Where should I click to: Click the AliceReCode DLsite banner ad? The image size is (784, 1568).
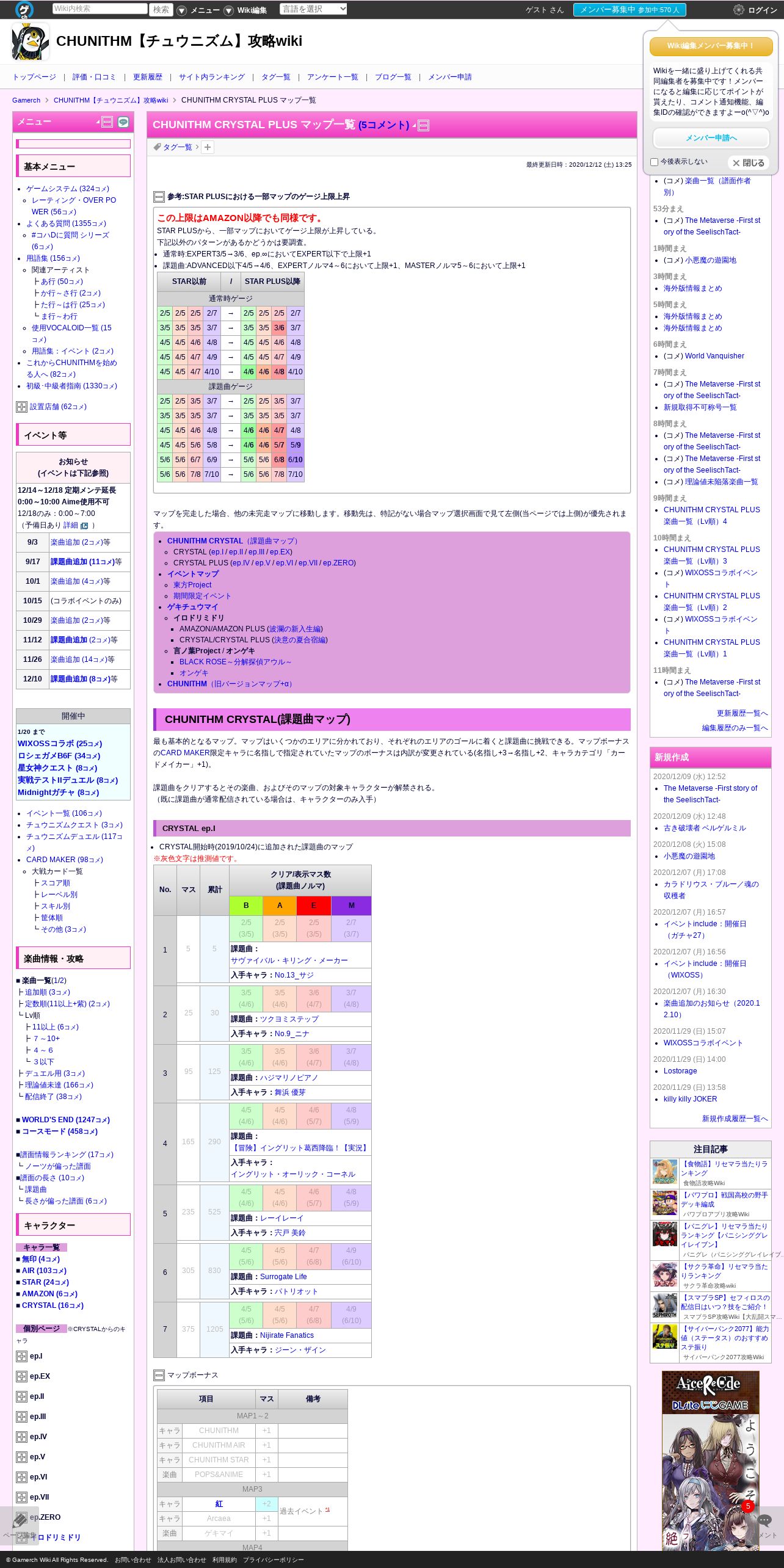point(711,1461)
